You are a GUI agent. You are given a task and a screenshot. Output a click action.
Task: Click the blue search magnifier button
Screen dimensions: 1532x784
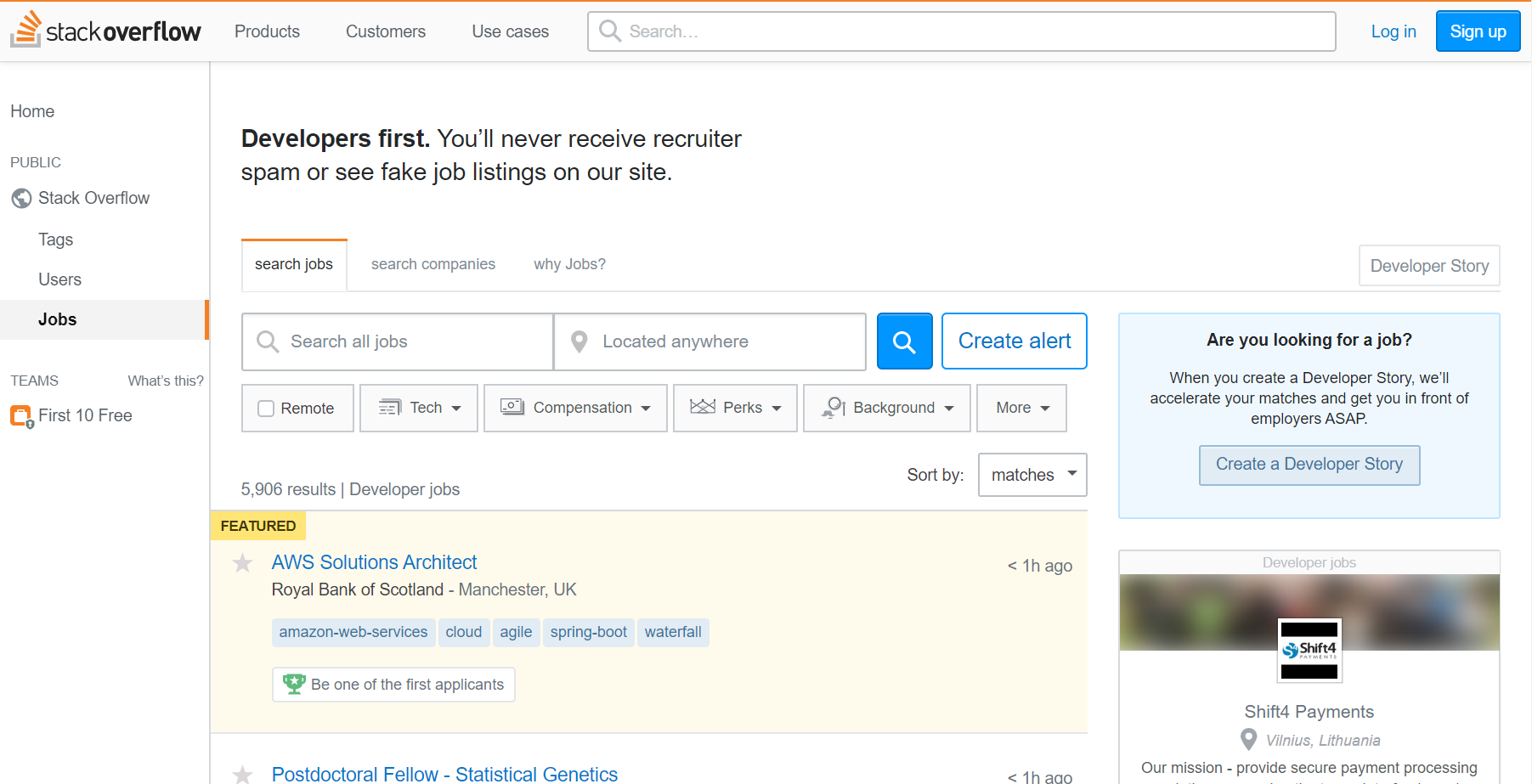coord(903,341)
